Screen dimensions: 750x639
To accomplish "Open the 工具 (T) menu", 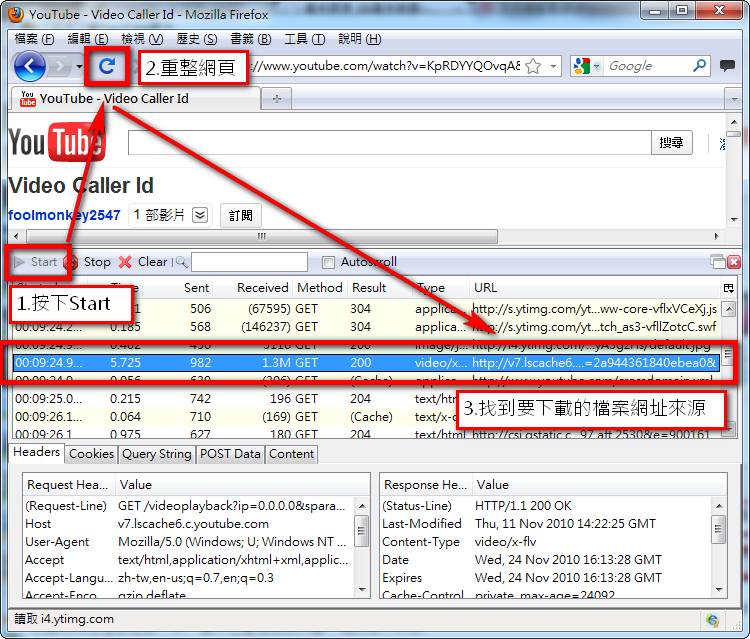I will [x=305, y=39].
